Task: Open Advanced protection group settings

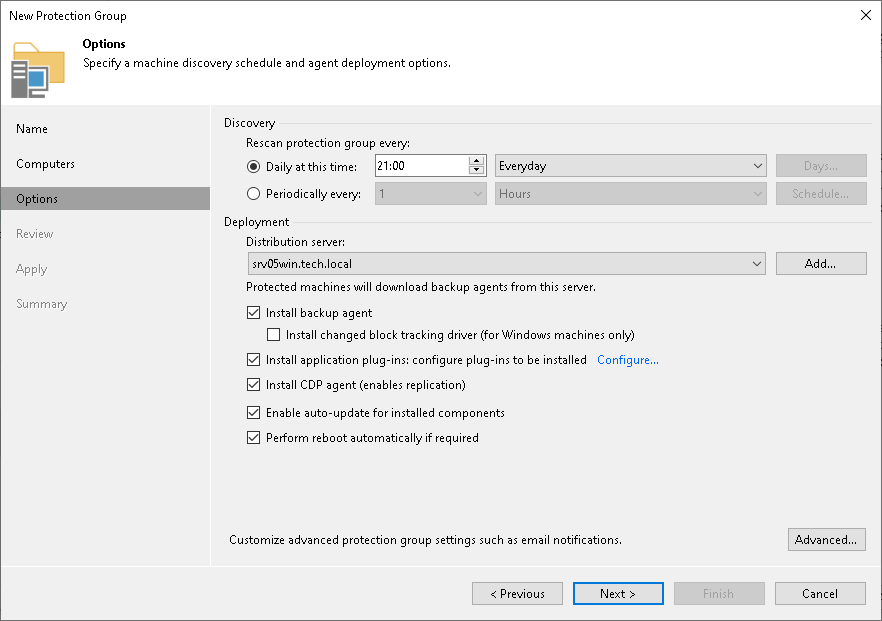Action: point(826,539)
